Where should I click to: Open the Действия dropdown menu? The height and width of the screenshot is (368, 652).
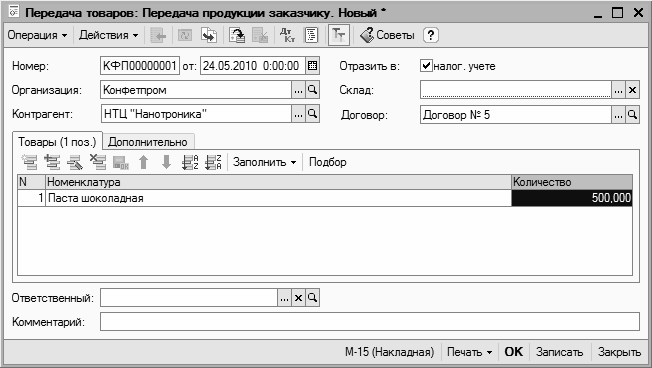[109, 35]
